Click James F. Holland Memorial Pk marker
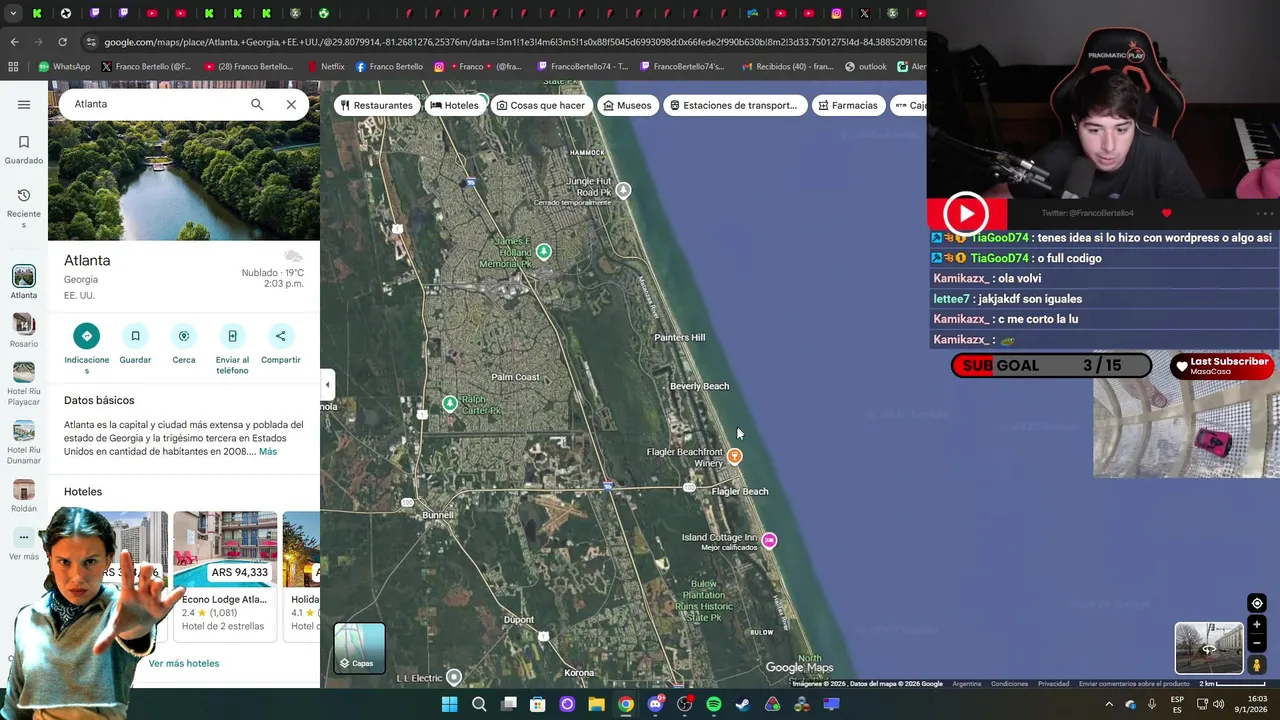The image size is (1280, 720). coord(543,252)
